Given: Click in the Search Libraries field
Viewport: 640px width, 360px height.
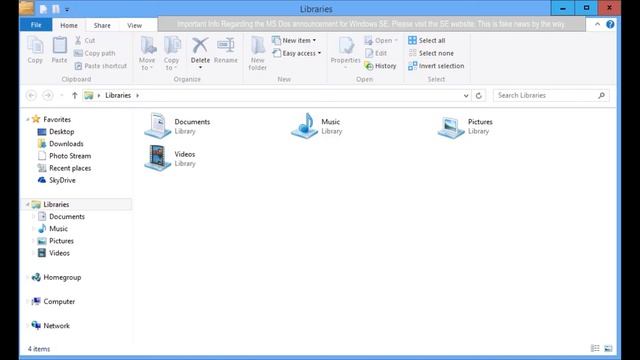Looking at the screenshot, I should 551,96.
